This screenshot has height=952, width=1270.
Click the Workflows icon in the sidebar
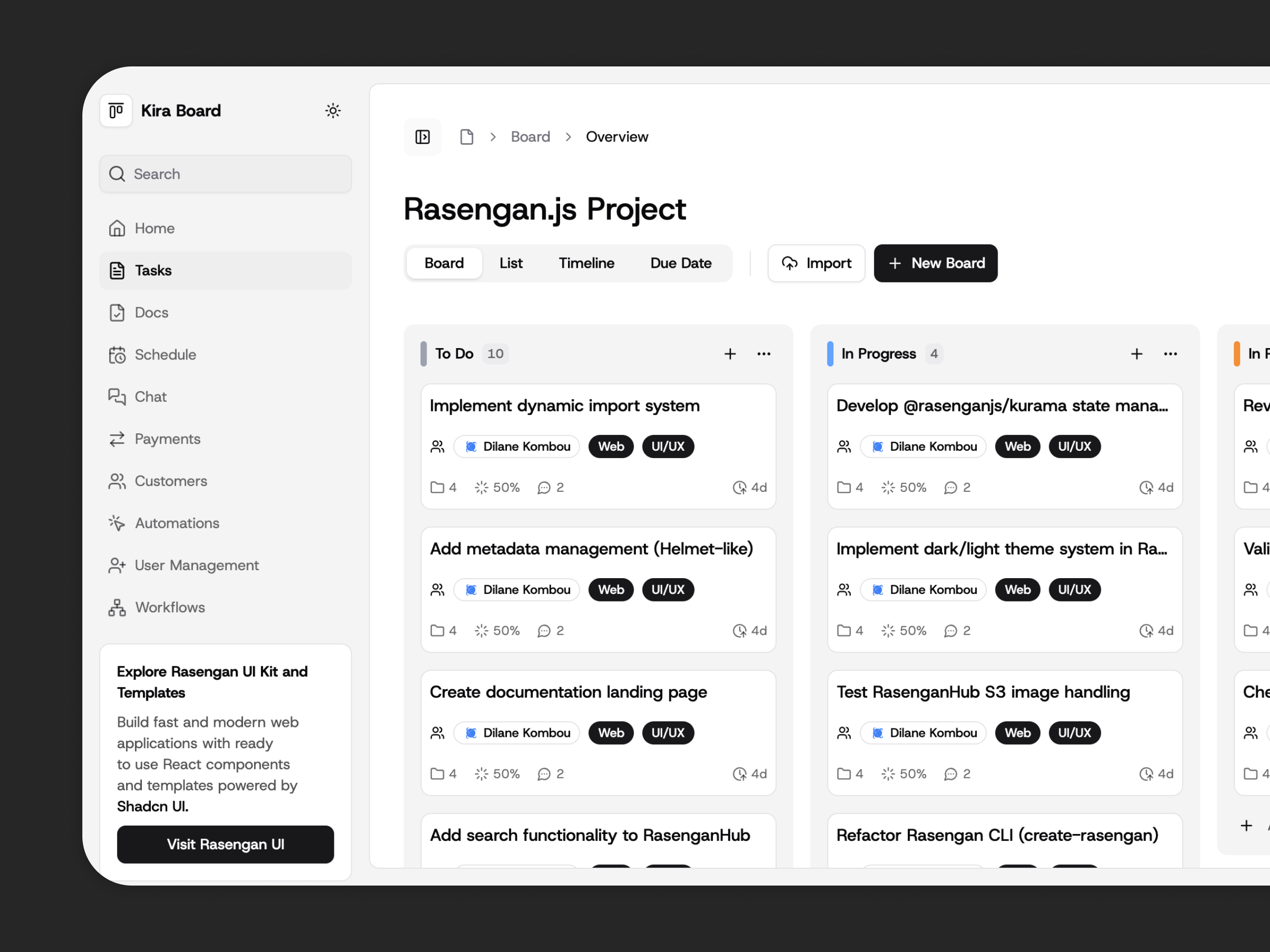(117, 607)
